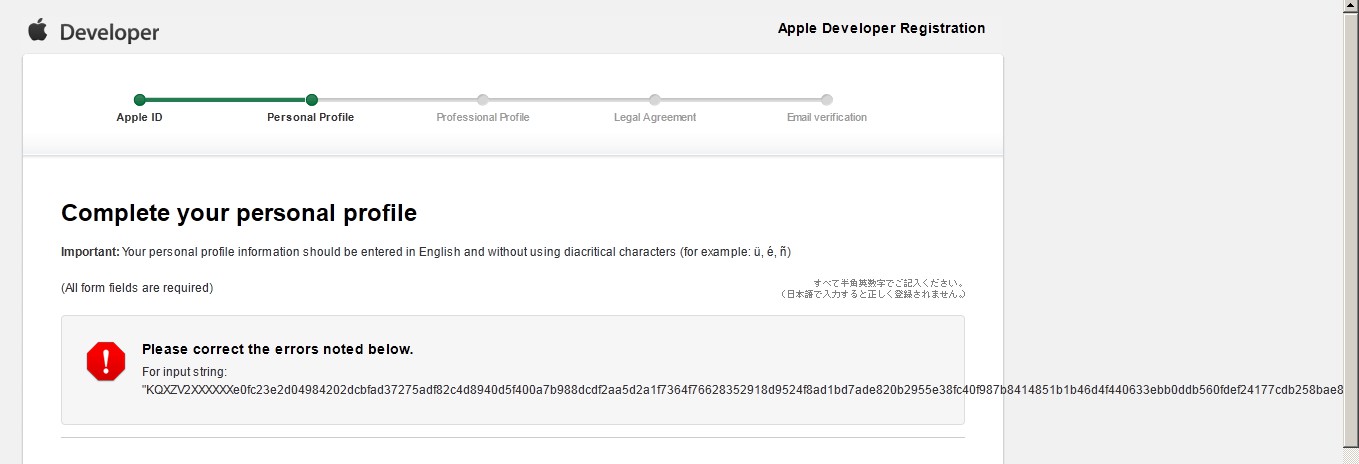Click Please correct the errors message

(278, 349)
